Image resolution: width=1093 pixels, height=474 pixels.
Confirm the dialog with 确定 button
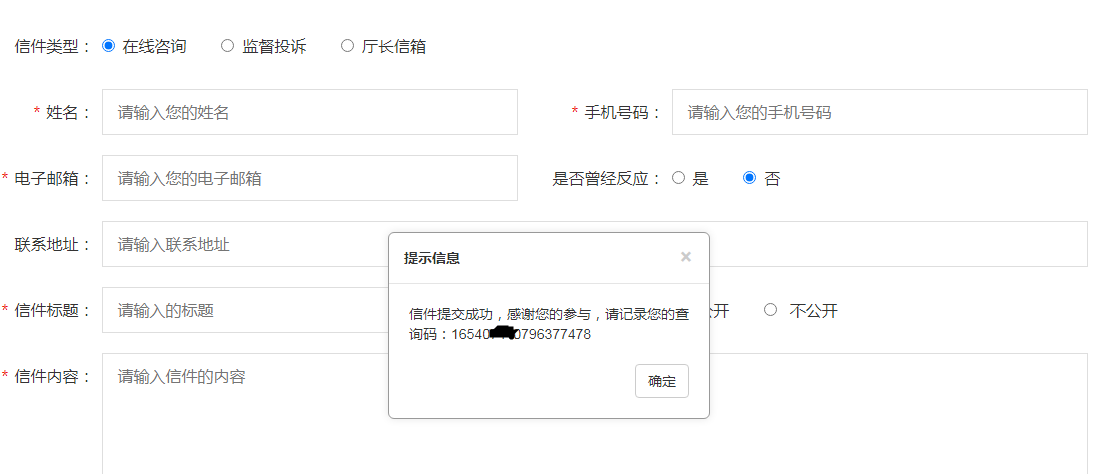tap(662, 381)
